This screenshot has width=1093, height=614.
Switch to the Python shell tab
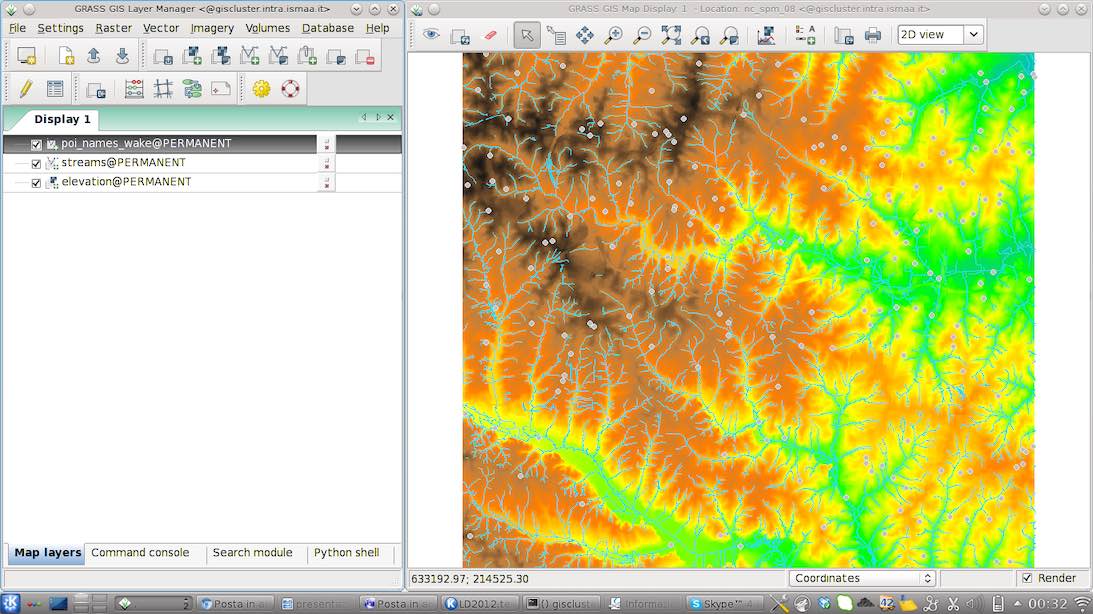point(347,553)
